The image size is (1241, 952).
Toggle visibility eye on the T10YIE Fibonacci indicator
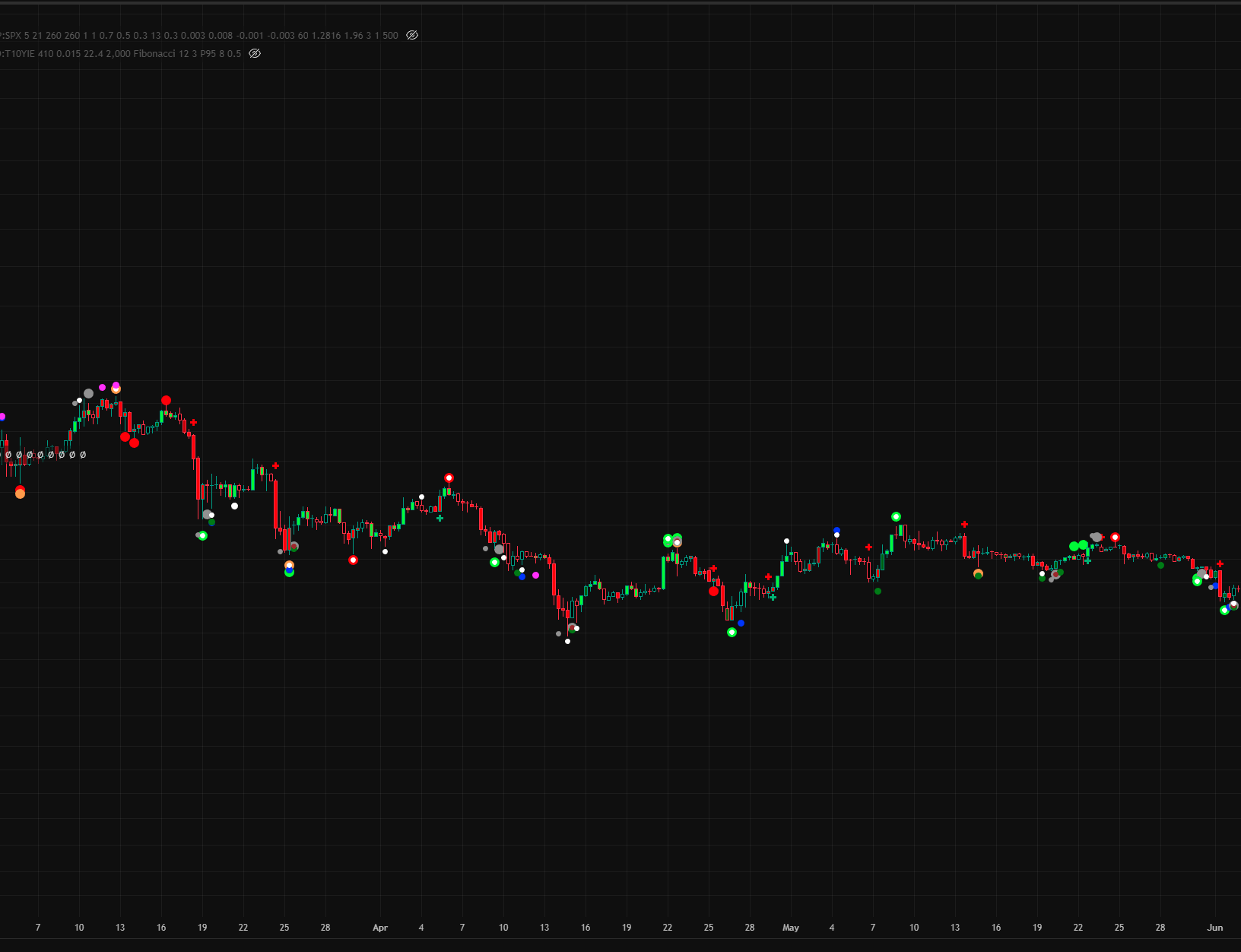click(x=255, y=54)
